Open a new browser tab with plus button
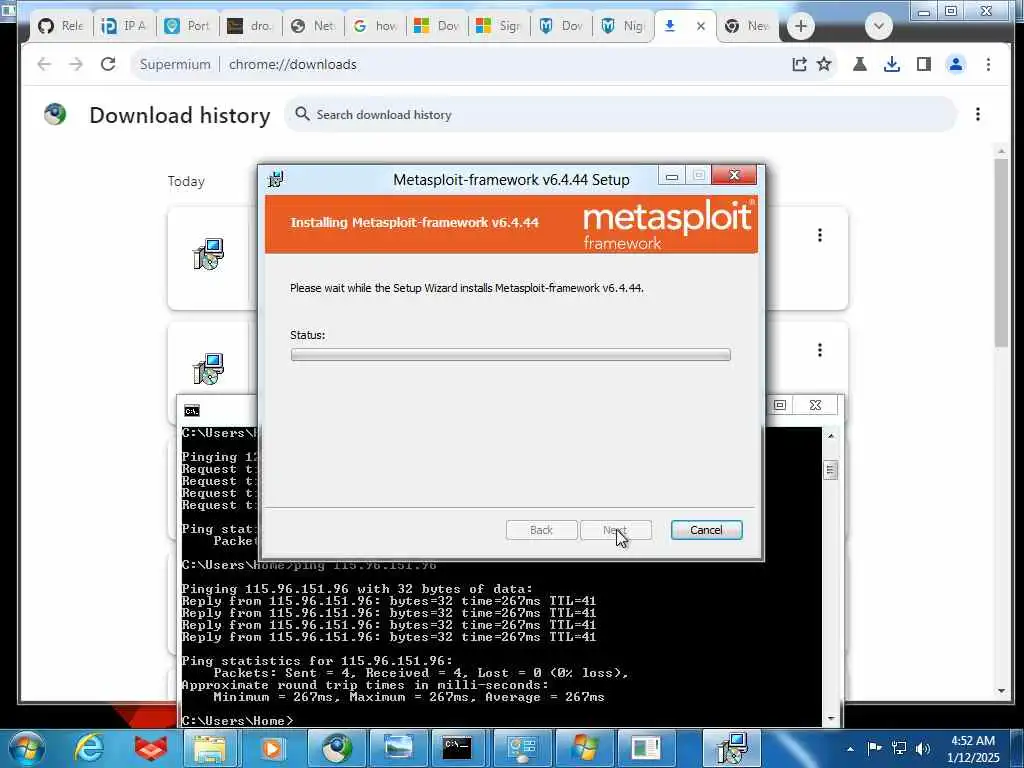Image resolution: width=1024 pixels, height=768 pixels. pyautogui.click(x=801, y=26)
